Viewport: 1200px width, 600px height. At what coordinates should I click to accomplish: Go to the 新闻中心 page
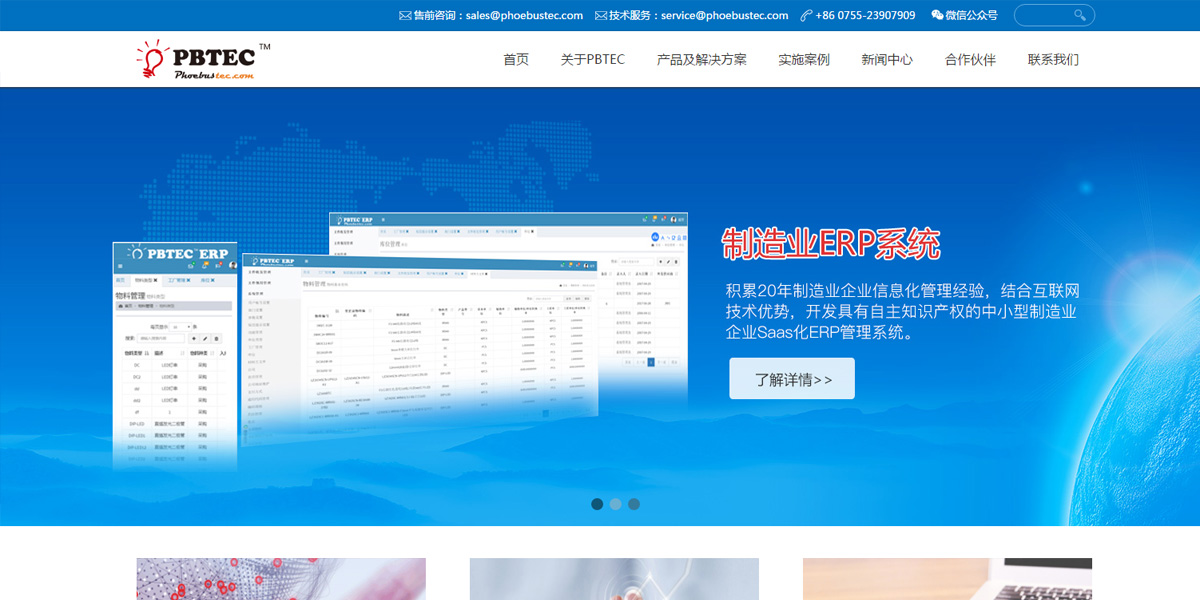click(x=887, y=60)
